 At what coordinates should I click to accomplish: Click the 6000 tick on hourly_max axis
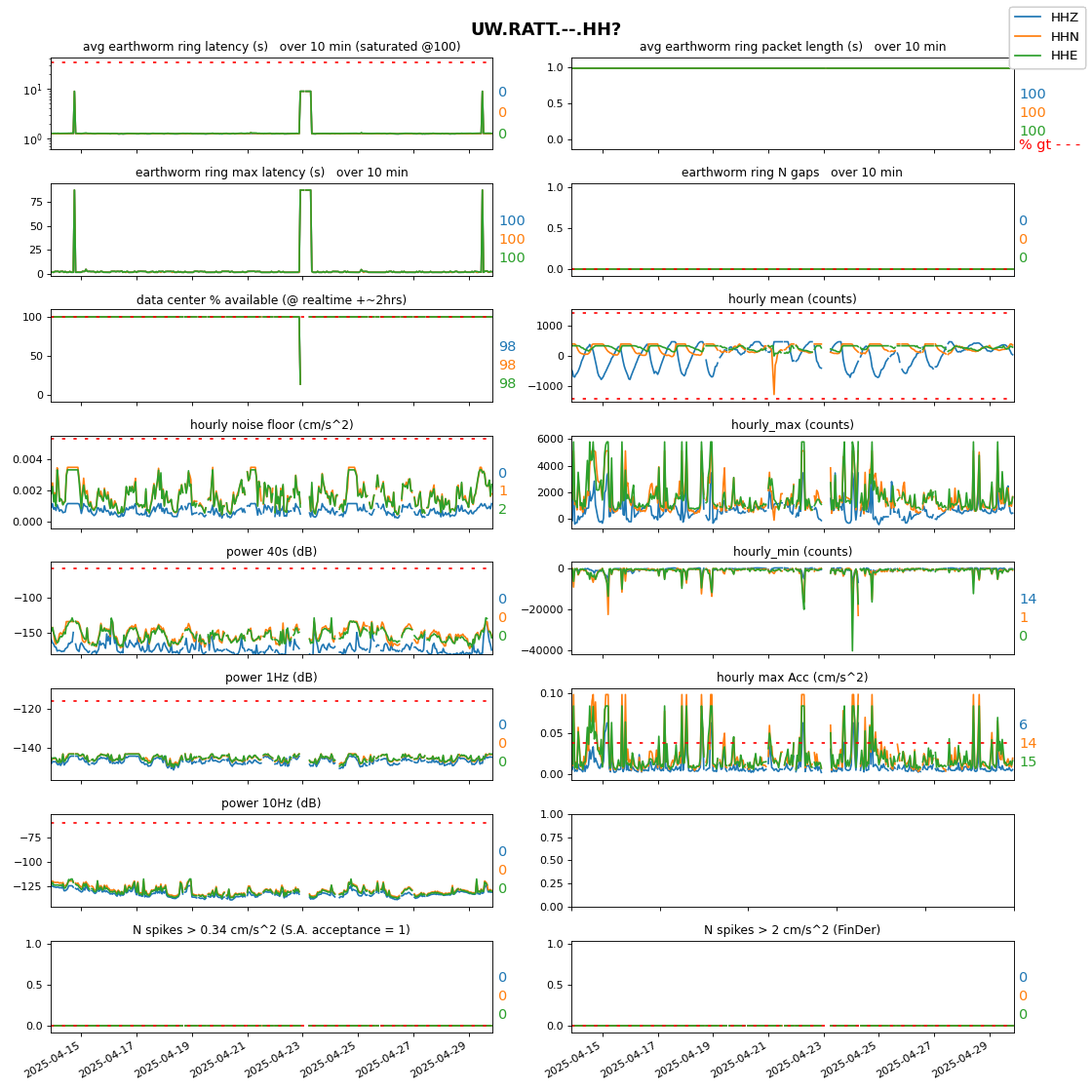pos(551,439)
